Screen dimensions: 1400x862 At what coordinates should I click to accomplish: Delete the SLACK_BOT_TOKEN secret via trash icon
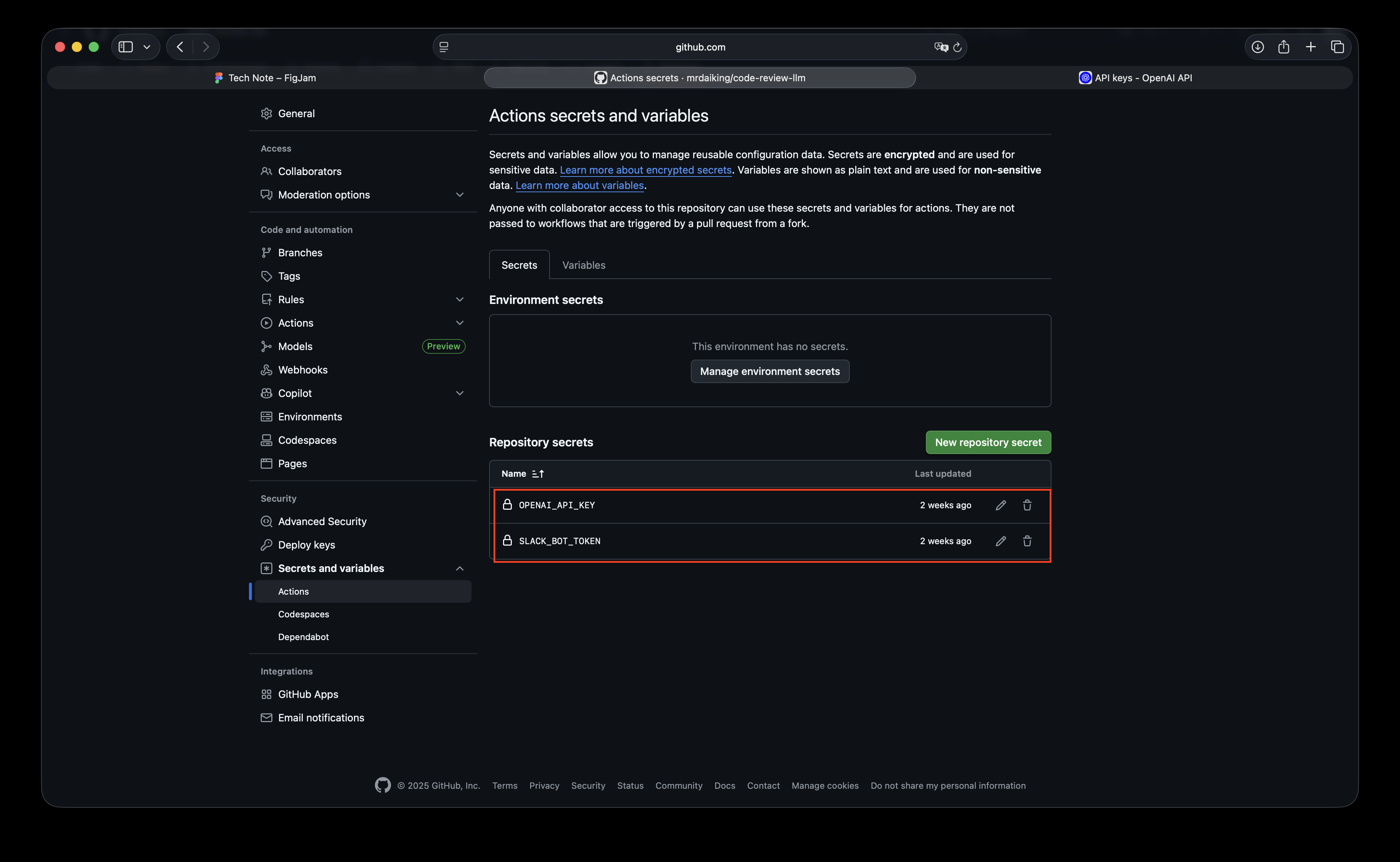pyautogui.click(x=1027, y=541)
